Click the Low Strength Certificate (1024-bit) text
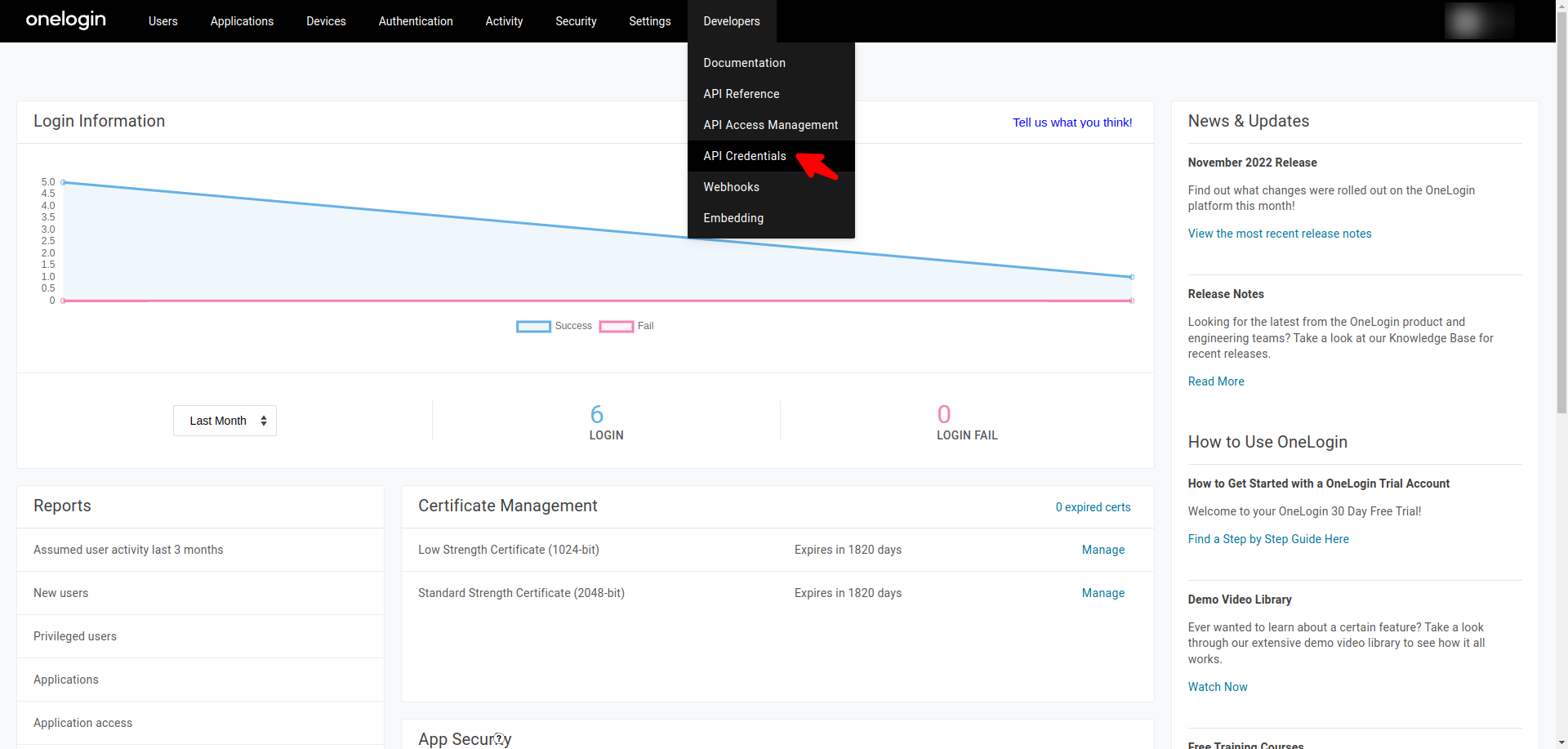Viewport: 1568px width, 749px height. 509,550
